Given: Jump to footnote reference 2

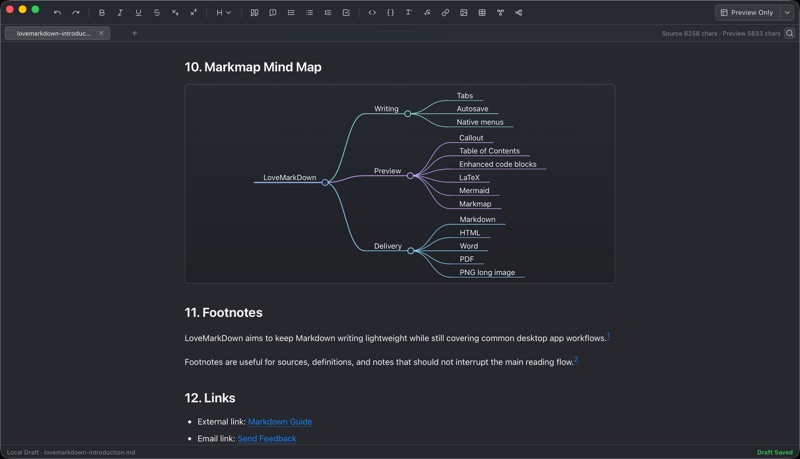Looking at the screenshot, I should [576, 360].
